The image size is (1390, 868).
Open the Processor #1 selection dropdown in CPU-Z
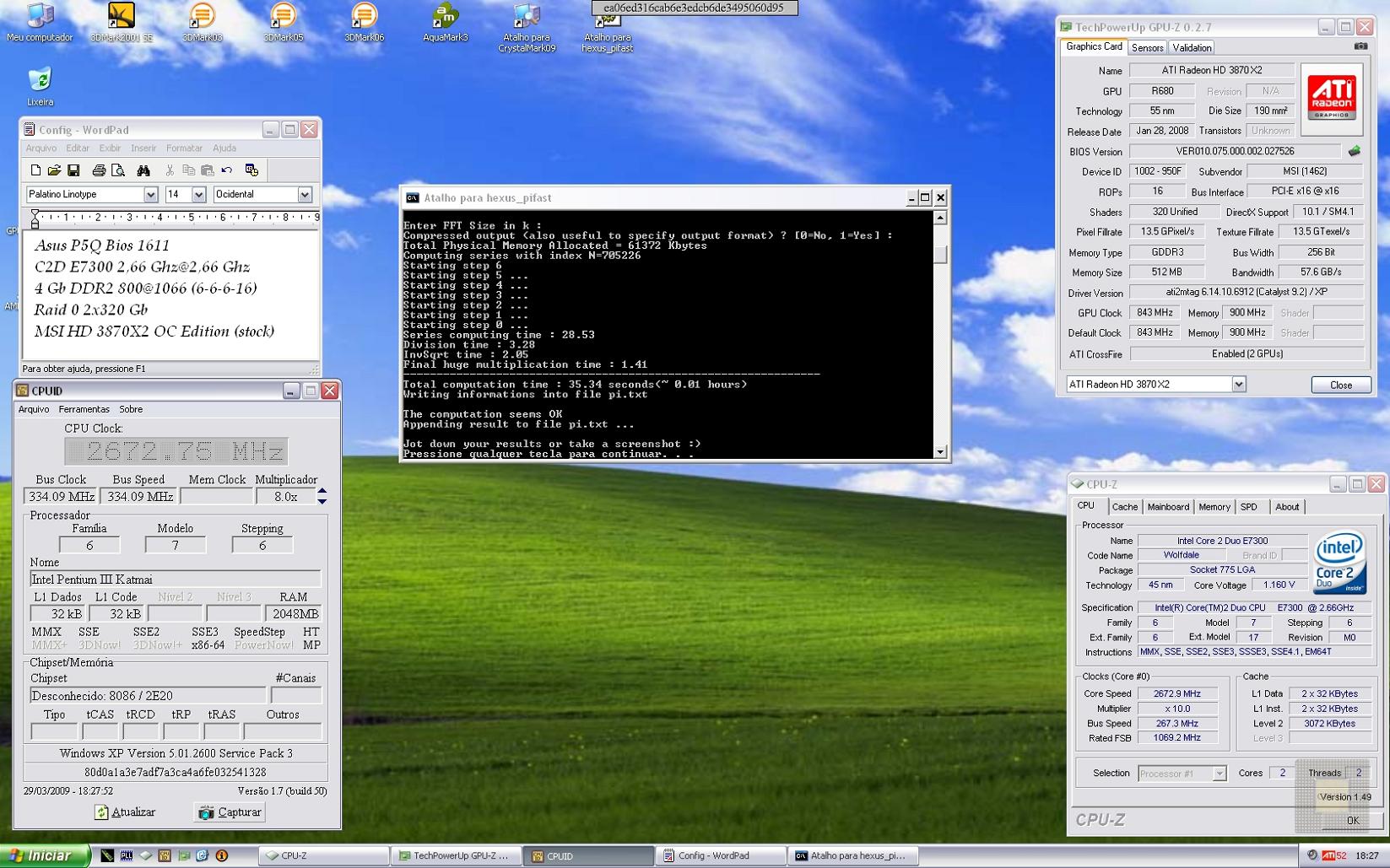click(1219, 773)
